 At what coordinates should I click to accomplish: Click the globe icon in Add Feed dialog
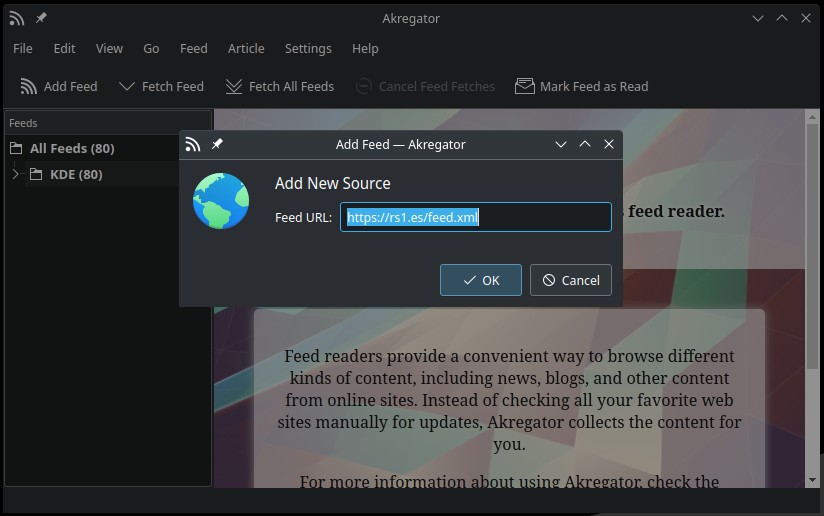click(221, 201)
